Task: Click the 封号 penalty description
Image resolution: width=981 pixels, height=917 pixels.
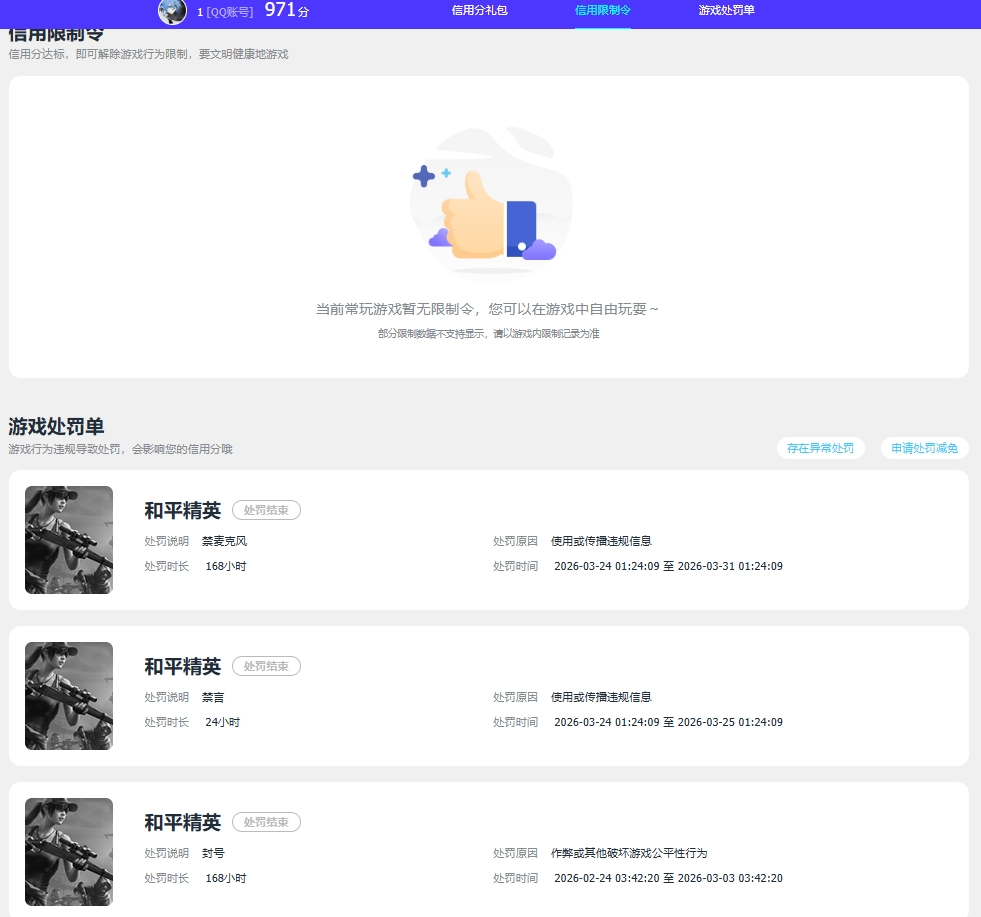Action: pyautogui.click(x=213, y=853)
